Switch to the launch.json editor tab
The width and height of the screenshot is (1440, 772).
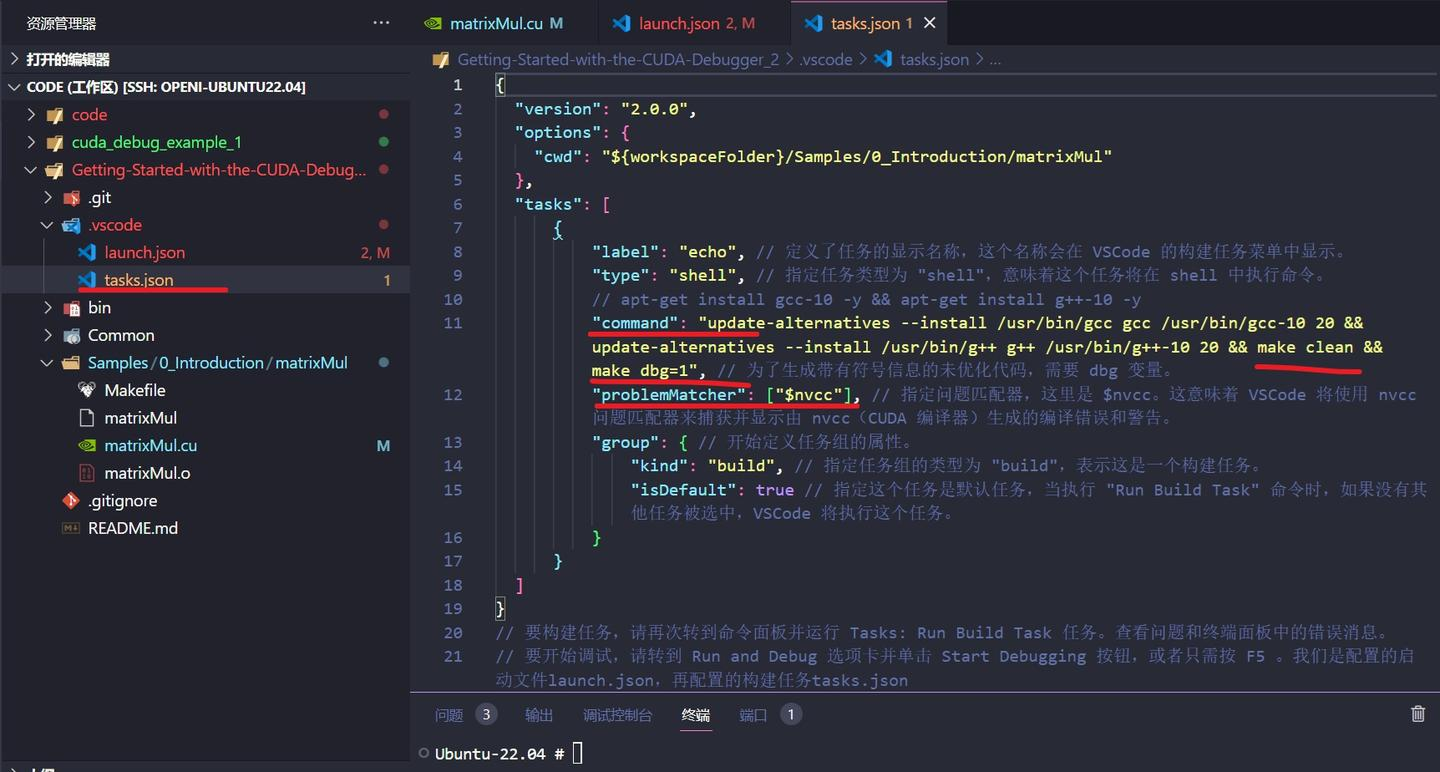coord(696,23)
